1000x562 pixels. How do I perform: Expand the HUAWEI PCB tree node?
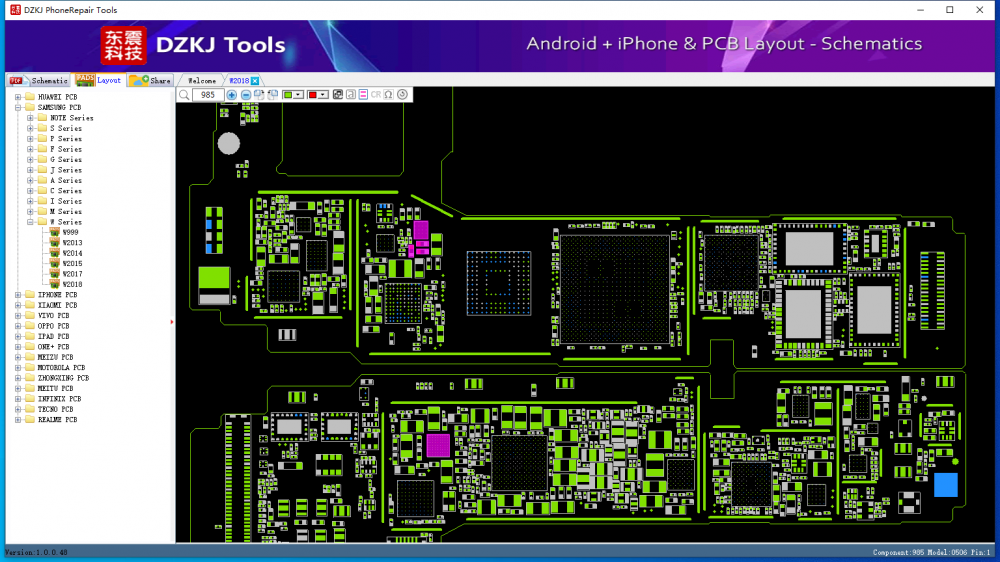(x=18, y=97)
